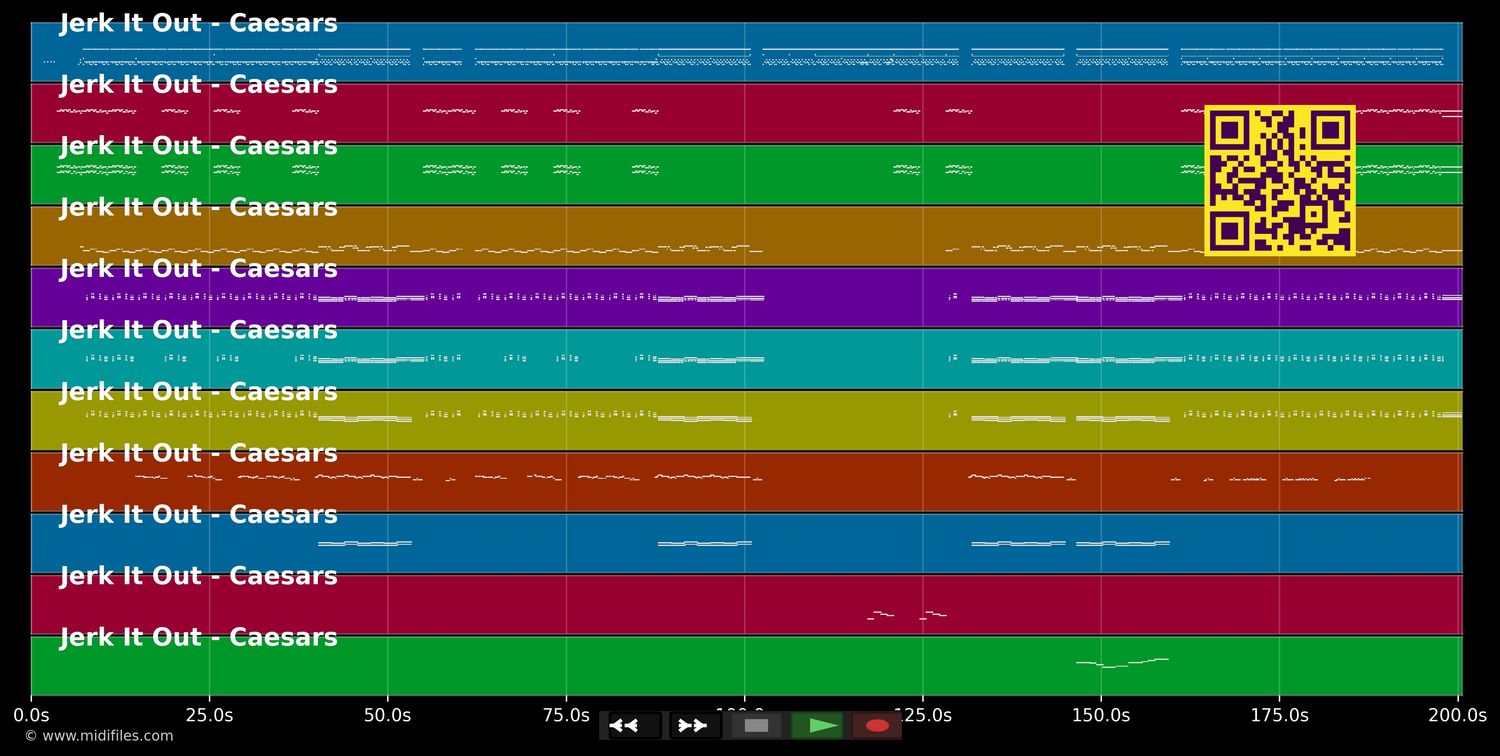1500x756 pixels.
Task: Click the 25.0s time axis label
Action: coord(209,715)
